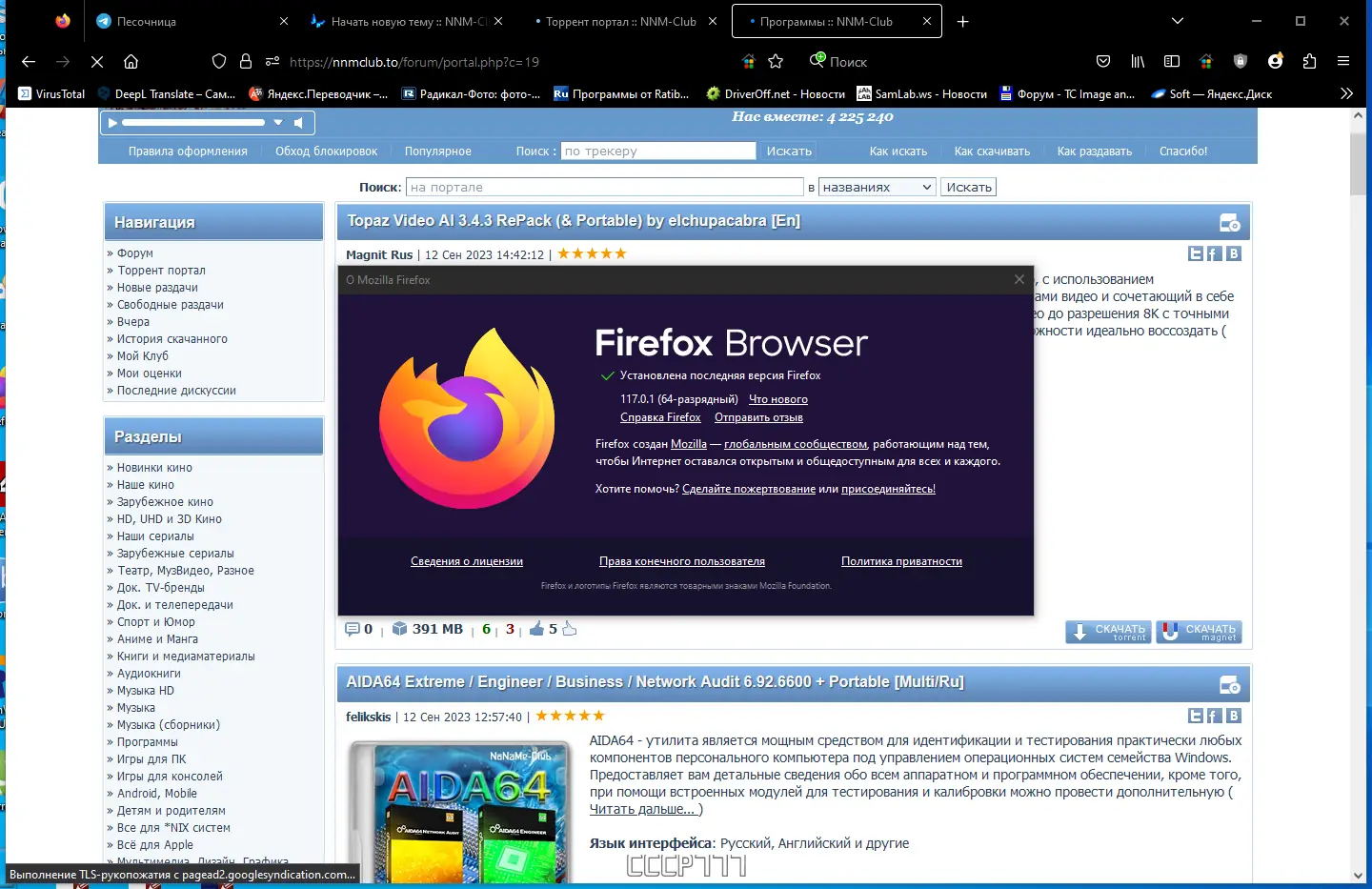Open the browser home page

tap(131, 62)
